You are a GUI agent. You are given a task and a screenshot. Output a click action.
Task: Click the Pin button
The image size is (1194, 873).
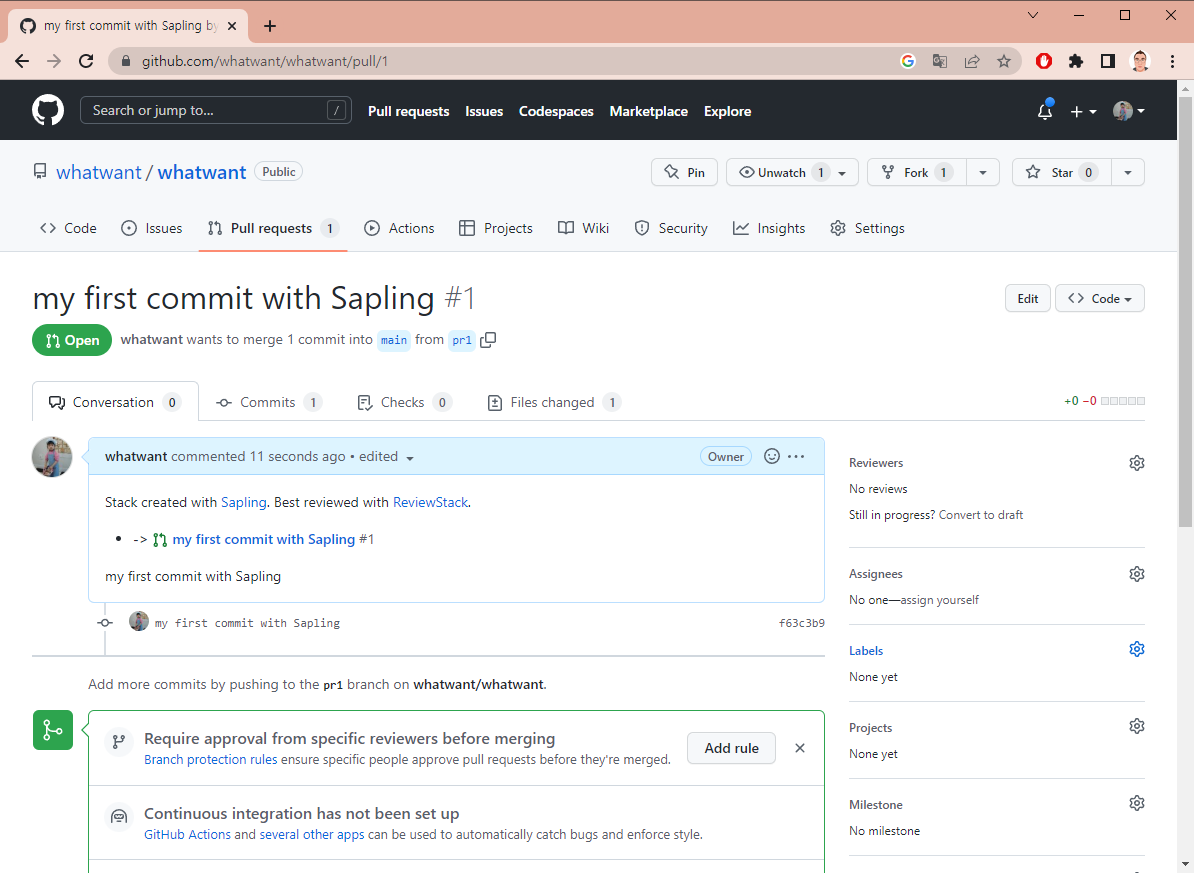(x=684, y=173)
